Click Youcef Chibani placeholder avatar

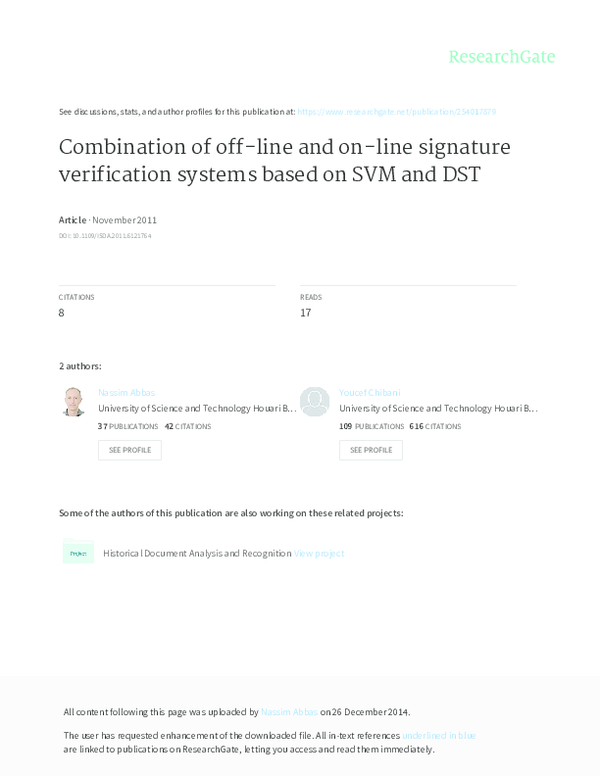pos(315,402)
